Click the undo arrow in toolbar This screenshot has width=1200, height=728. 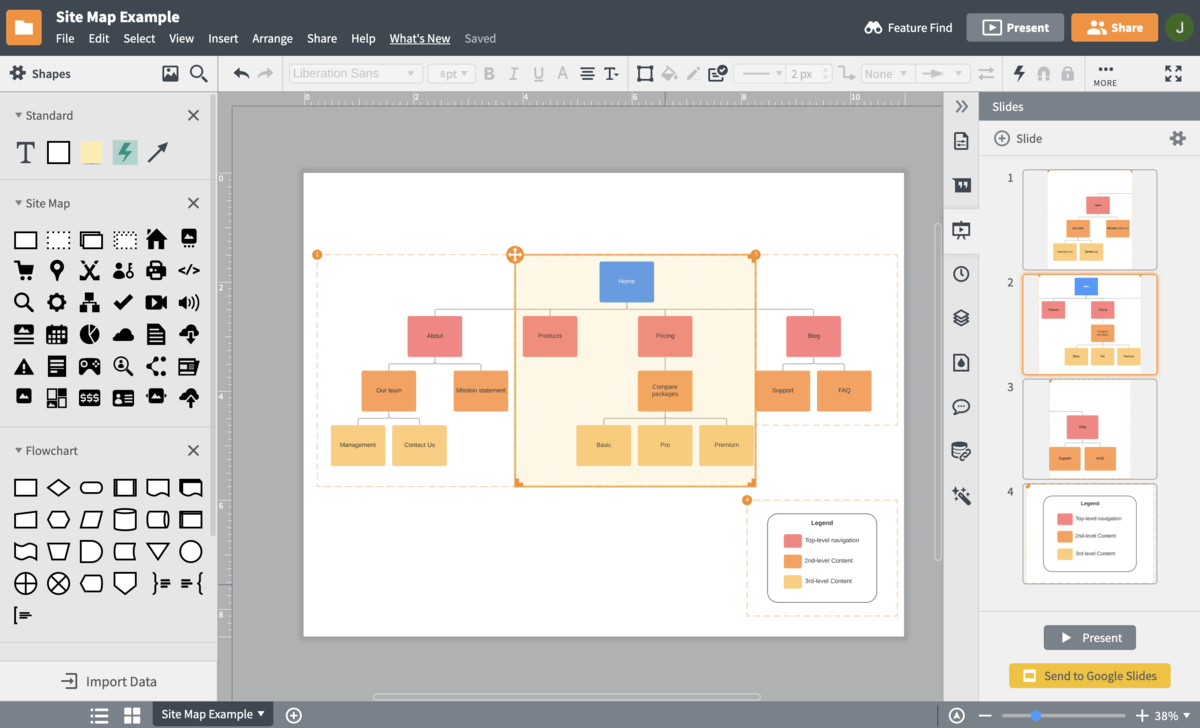tap(241, 73)
